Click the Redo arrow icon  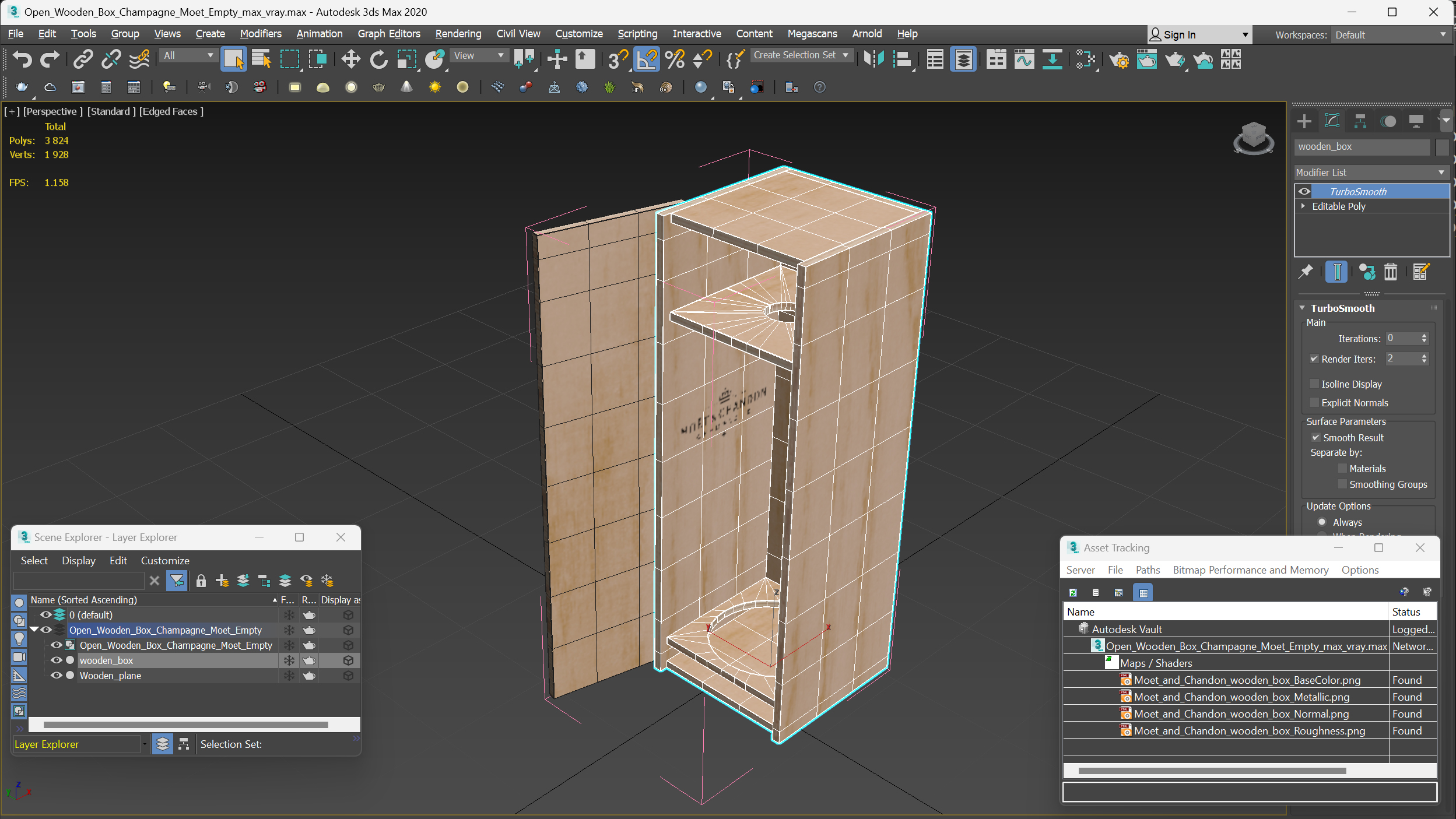coord(50,59)
